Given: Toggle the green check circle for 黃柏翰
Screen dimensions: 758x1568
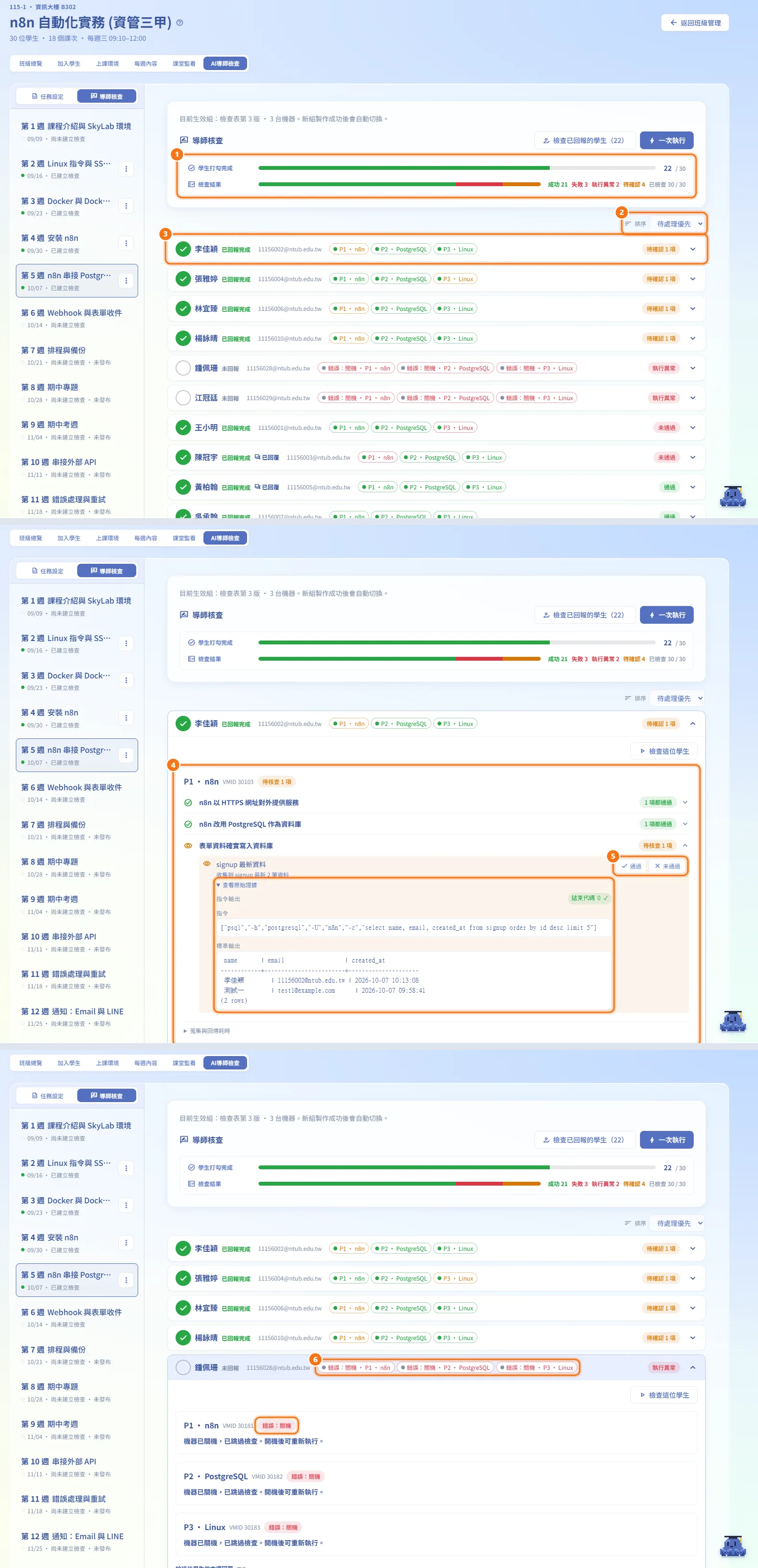Looking at the screenshot, I should pos(183,487).
